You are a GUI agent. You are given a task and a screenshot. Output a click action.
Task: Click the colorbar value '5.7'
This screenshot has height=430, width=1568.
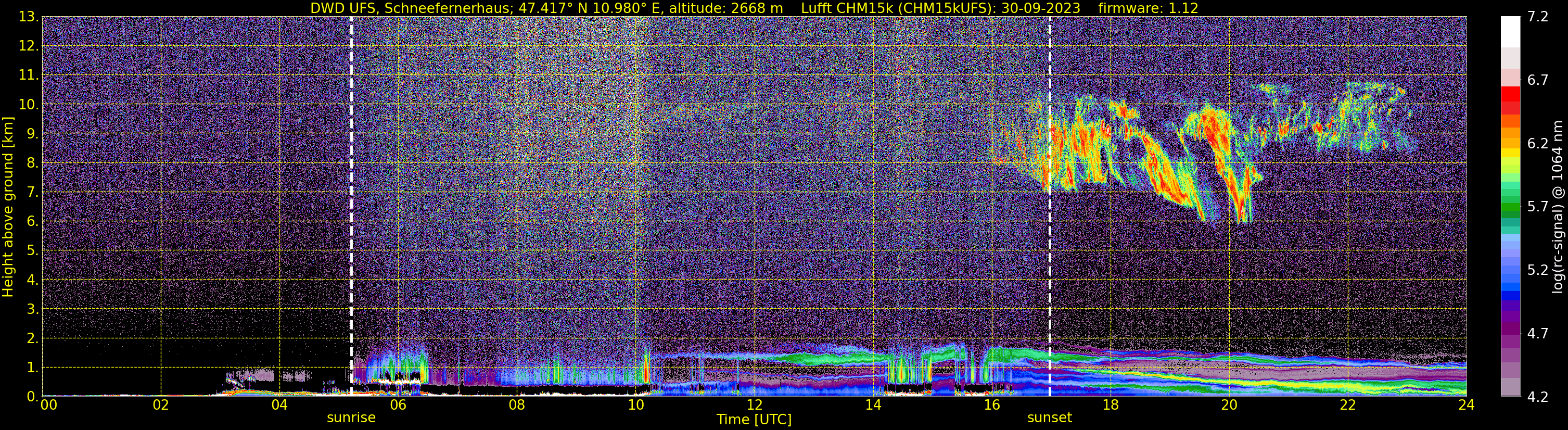(x=1538, y=207)
